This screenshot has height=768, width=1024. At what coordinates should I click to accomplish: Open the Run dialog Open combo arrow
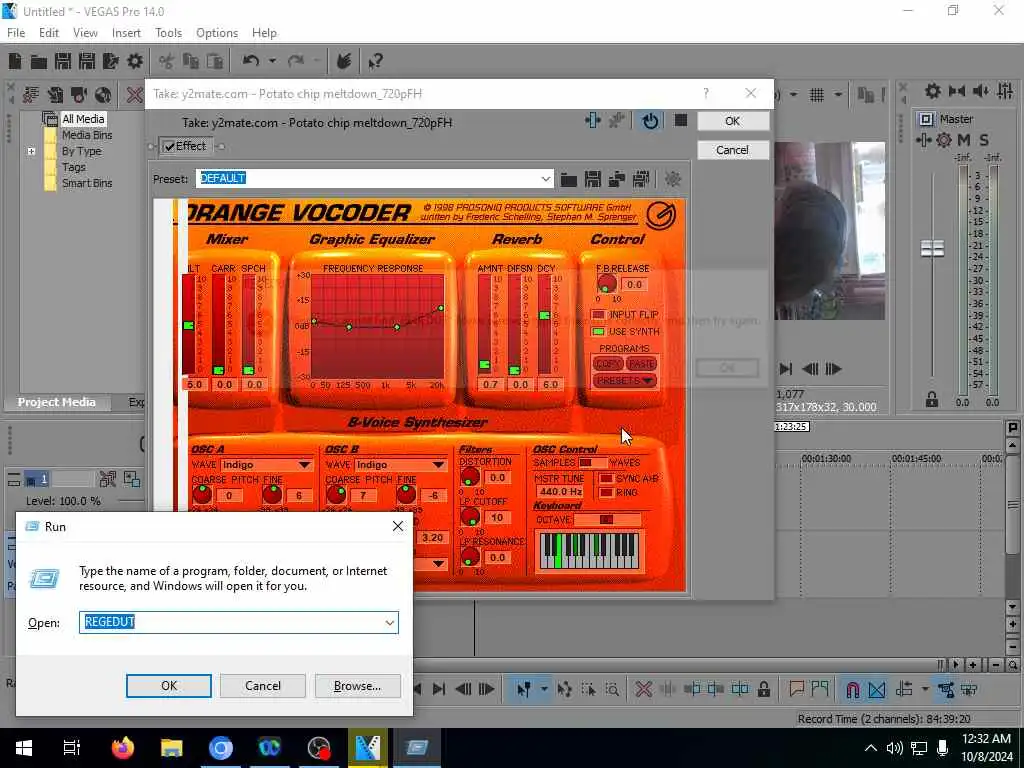coord(390,623)
